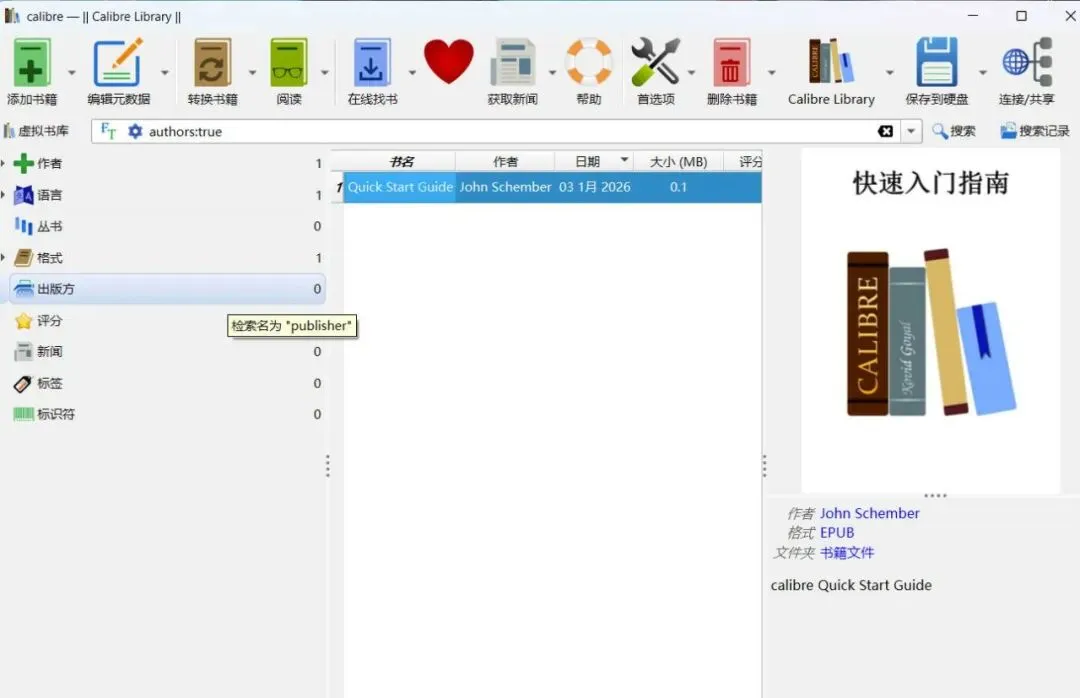This screenshot has width=1080, height=698.
Task: Open dropdown arrow next to Save to disk
Action: (x=983, y=72)
